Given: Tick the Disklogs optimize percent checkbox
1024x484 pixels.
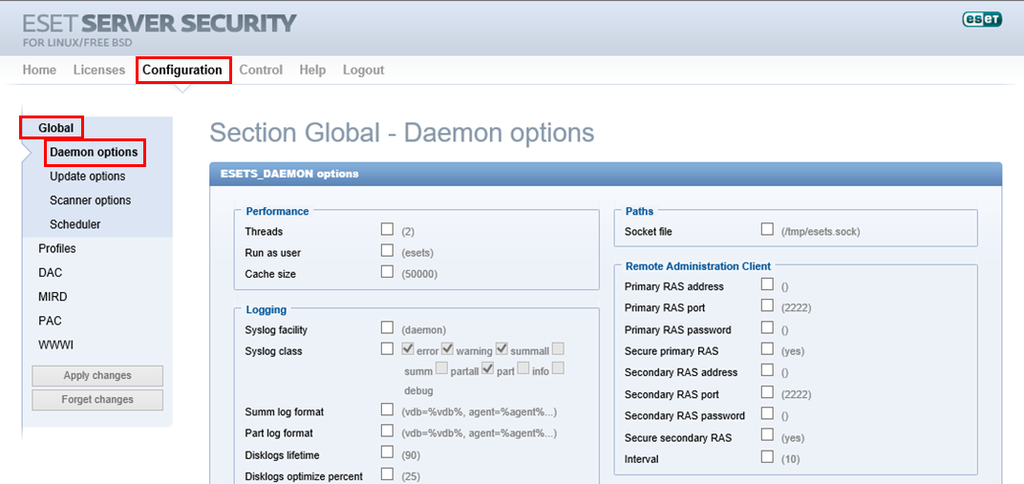Looking at the screenshot, I should tap(387, 474).
